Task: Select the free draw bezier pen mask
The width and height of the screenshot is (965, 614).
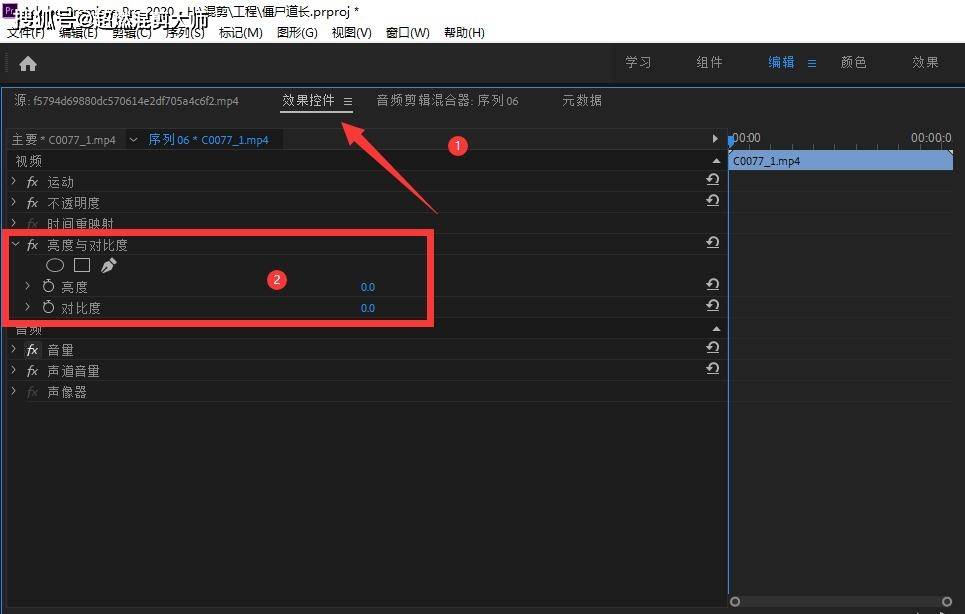Action: pyautogui.click(x=108, y=265)
